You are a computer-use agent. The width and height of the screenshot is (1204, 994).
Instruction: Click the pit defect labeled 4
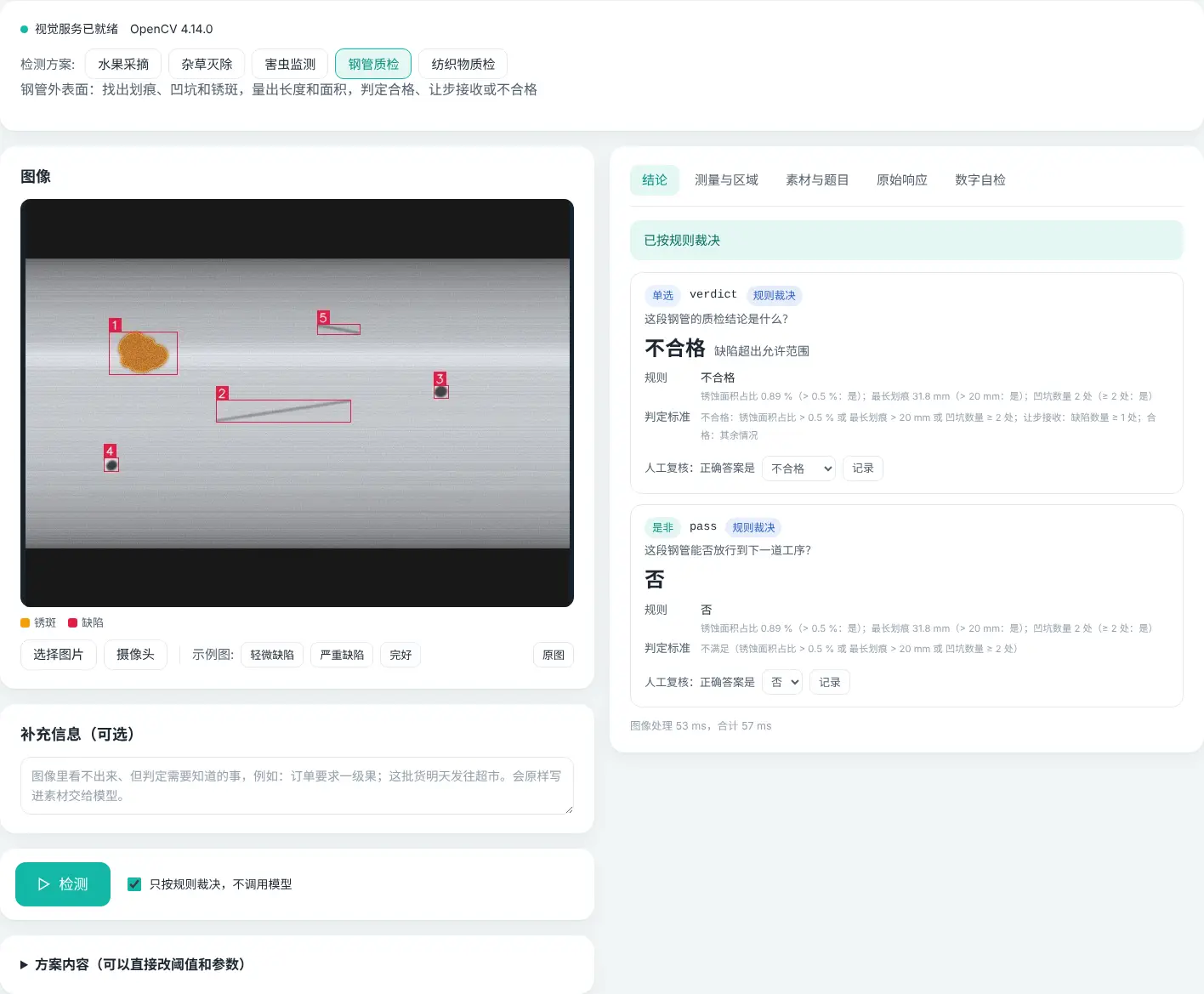tap(111, 465)
